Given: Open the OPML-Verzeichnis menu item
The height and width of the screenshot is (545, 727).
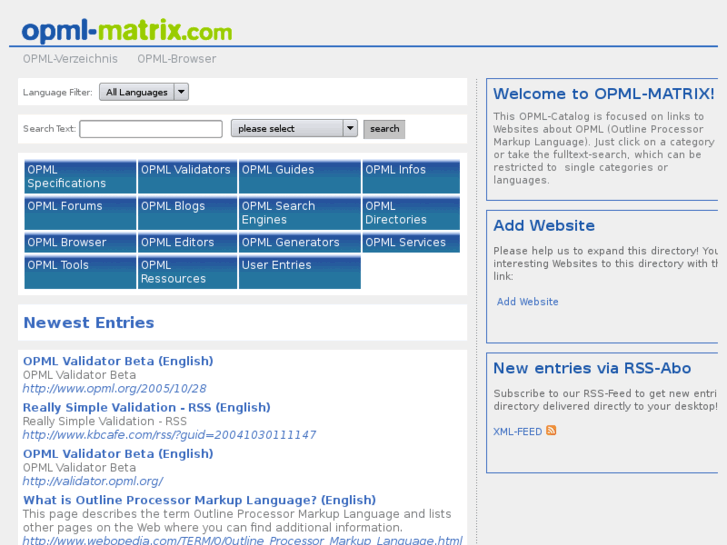Looking at the screenshot, I should coord(70,59).
